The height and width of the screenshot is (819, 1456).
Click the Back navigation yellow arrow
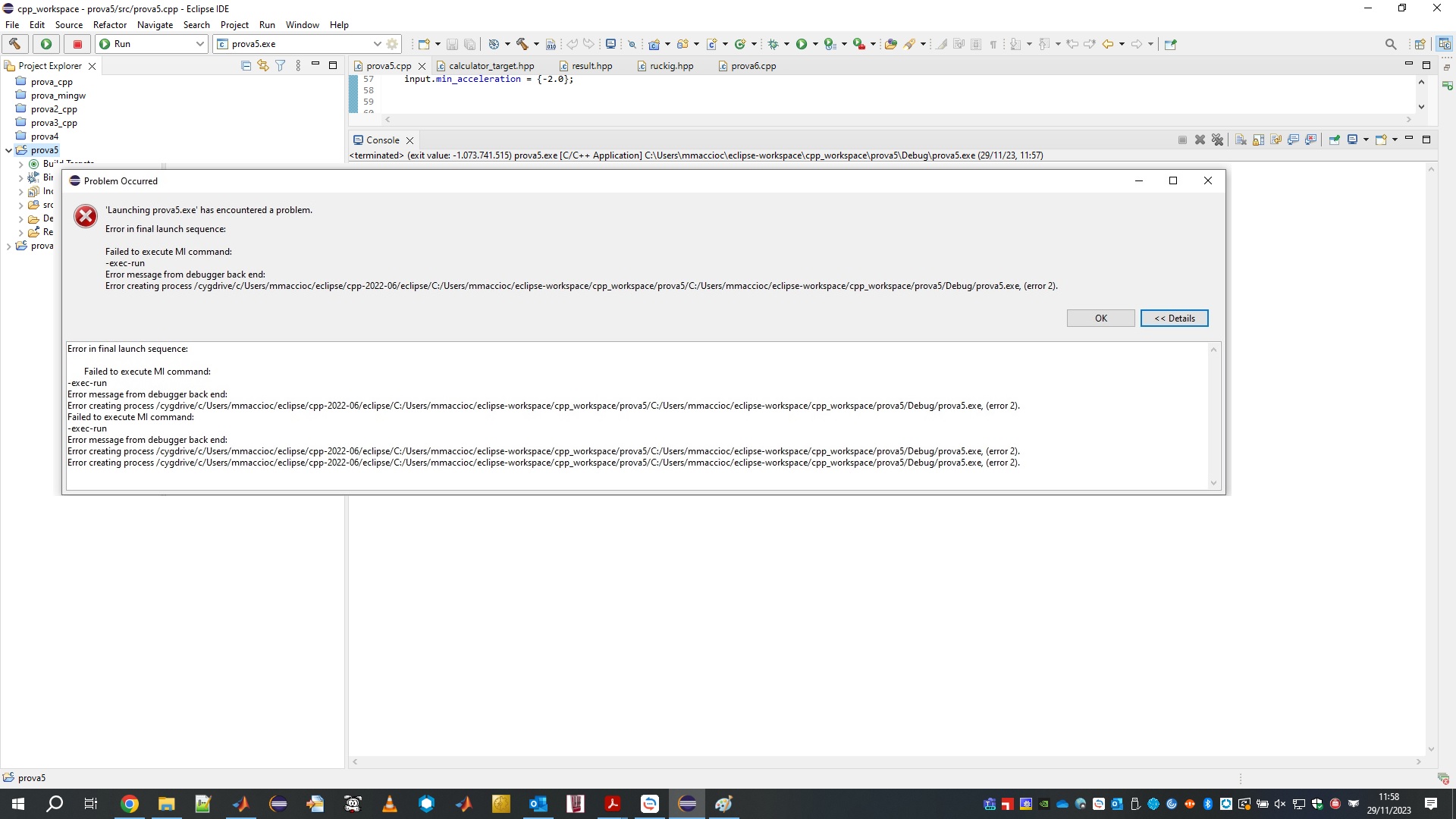click(1108, 44)
